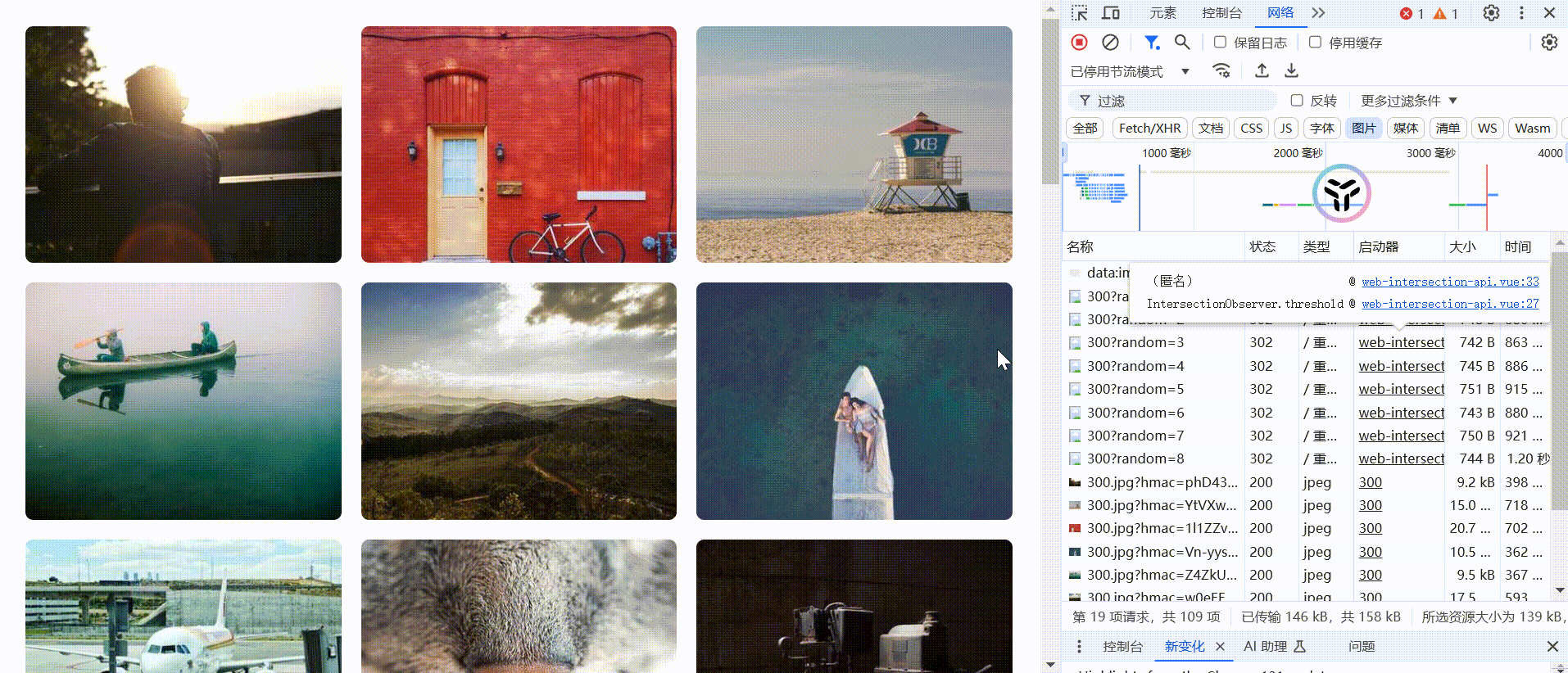Enable 保留日志 checkbox

[x=1220, y=43]
